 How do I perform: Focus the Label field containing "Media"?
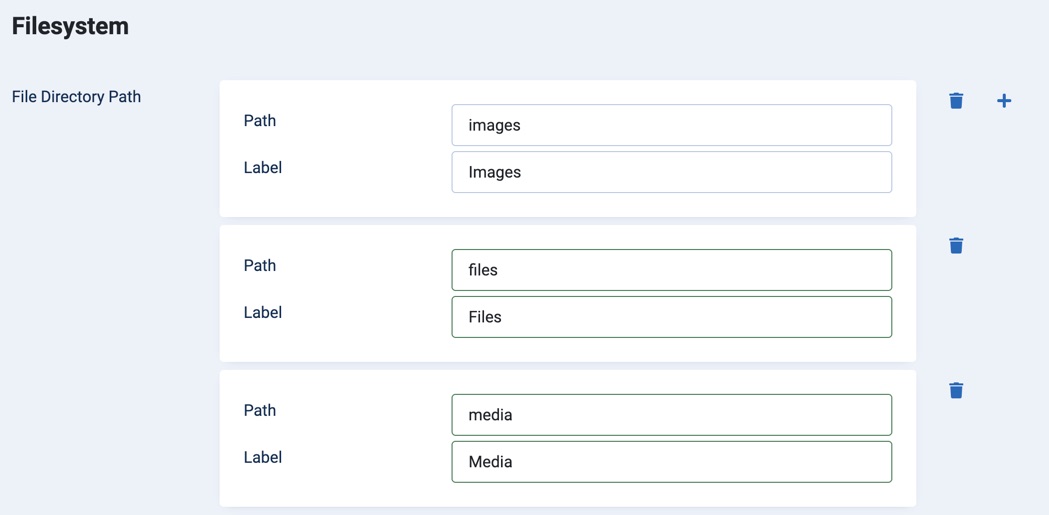(x=671, y=462)
